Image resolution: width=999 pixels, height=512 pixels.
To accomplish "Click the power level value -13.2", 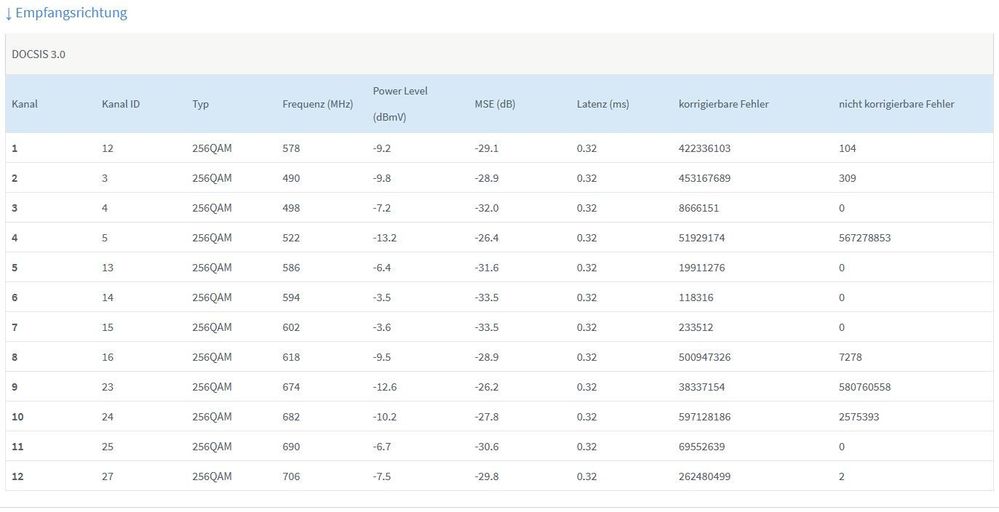I will tap(385, 238).
